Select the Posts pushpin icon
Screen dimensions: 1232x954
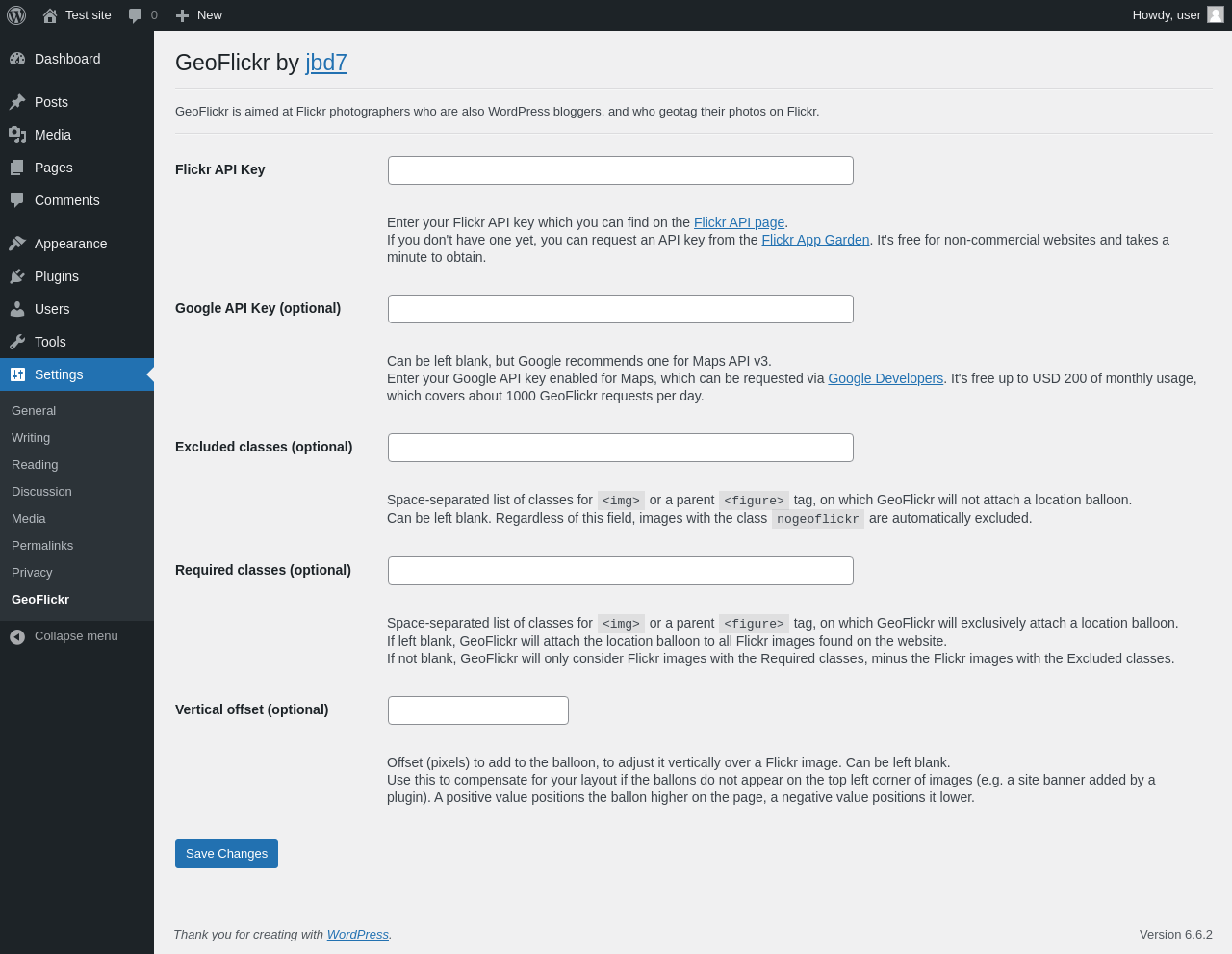click(x=17, y=102)
